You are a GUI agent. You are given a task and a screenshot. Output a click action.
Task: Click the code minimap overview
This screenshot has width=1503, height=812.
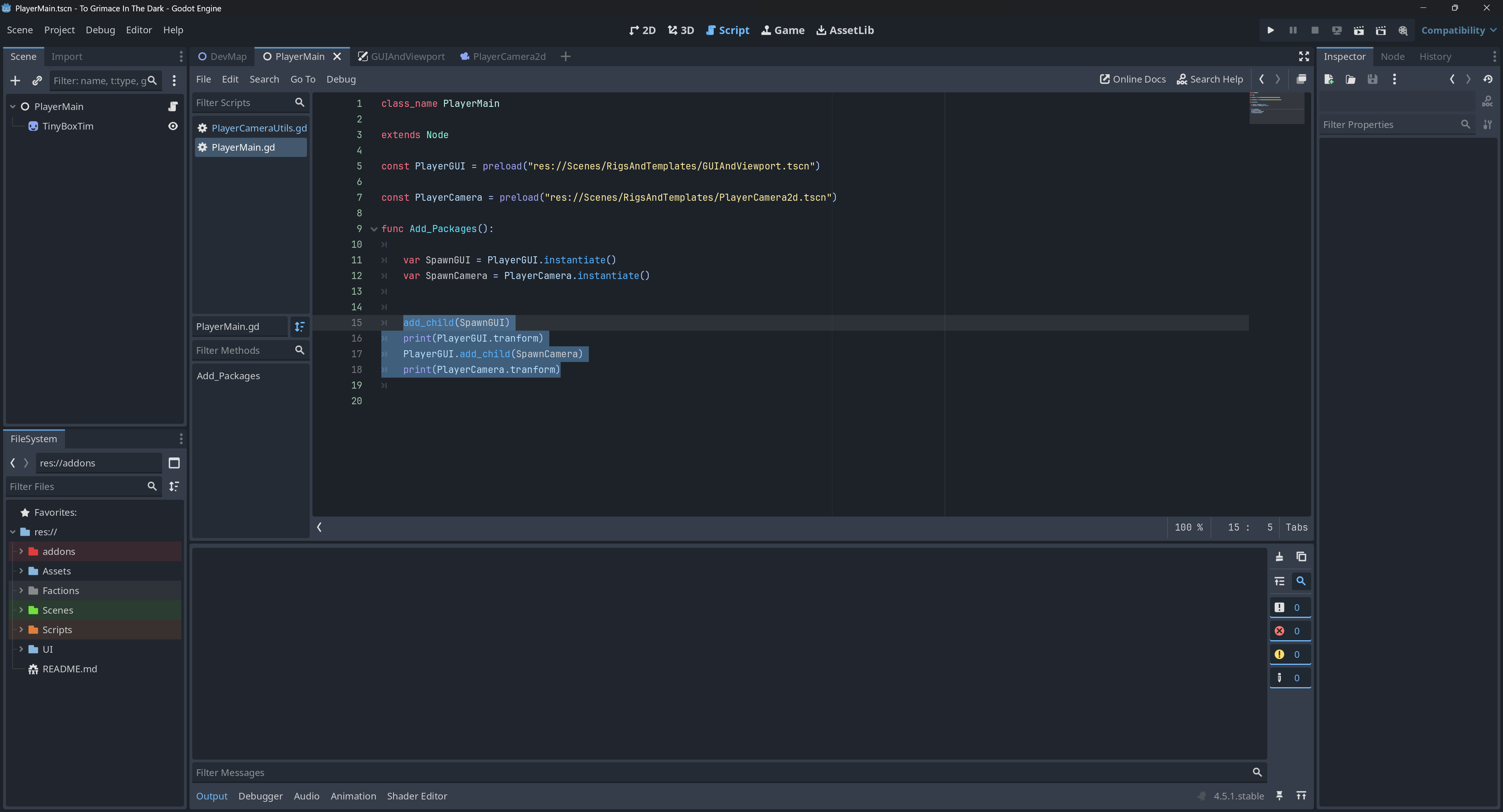(1276, 107)
